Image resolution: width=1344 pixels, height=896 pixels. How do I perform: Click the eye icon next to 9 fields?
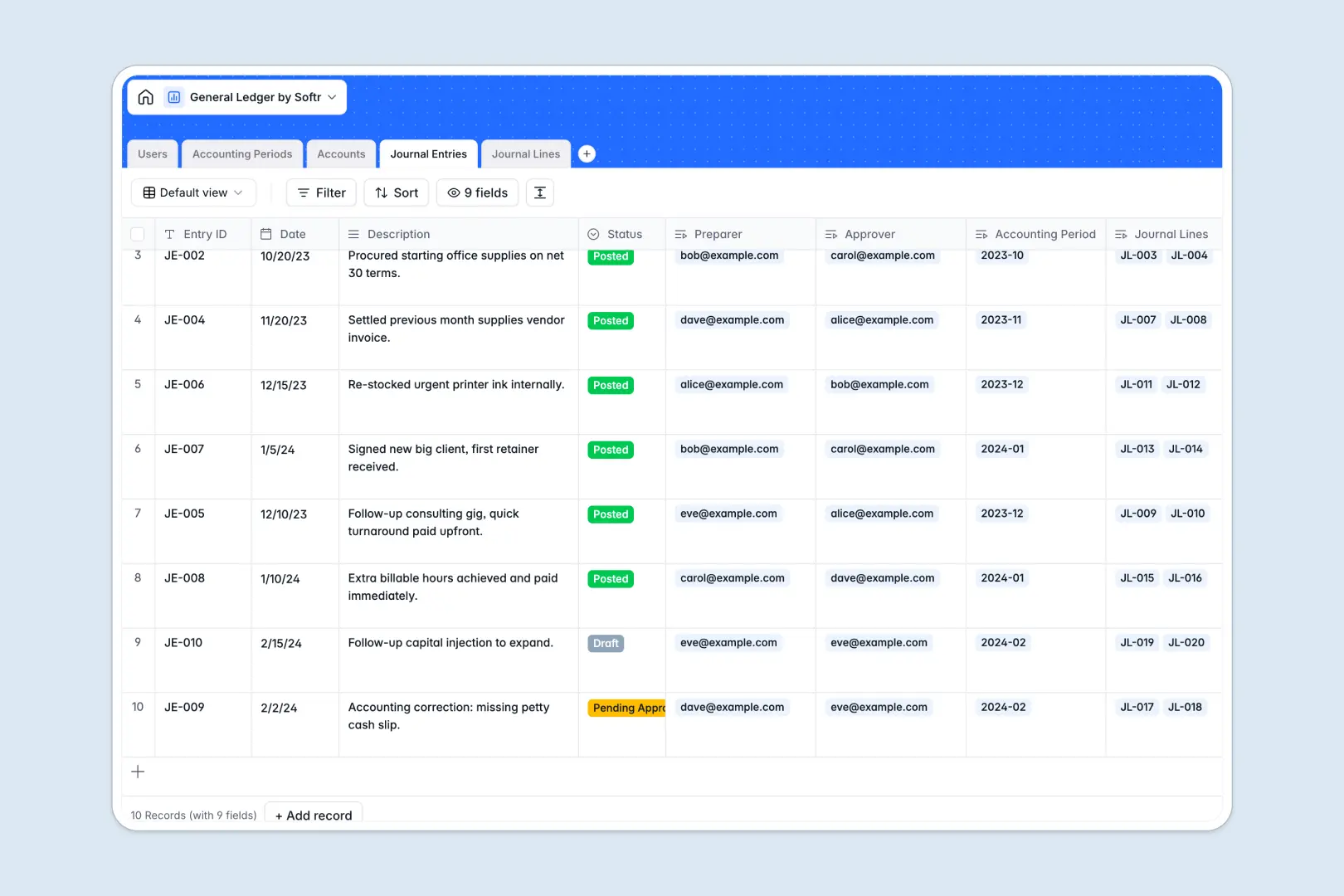454,192
